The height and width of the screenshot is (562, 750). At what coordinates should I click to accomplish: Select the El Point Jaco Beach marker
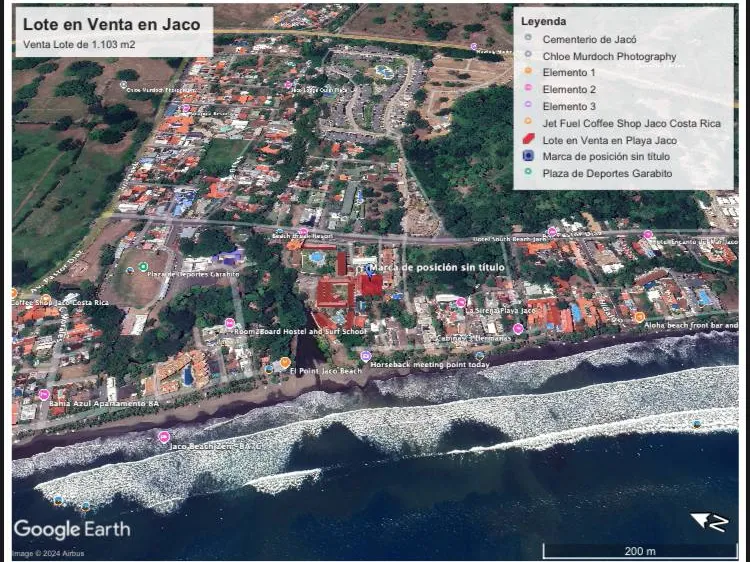285,363
